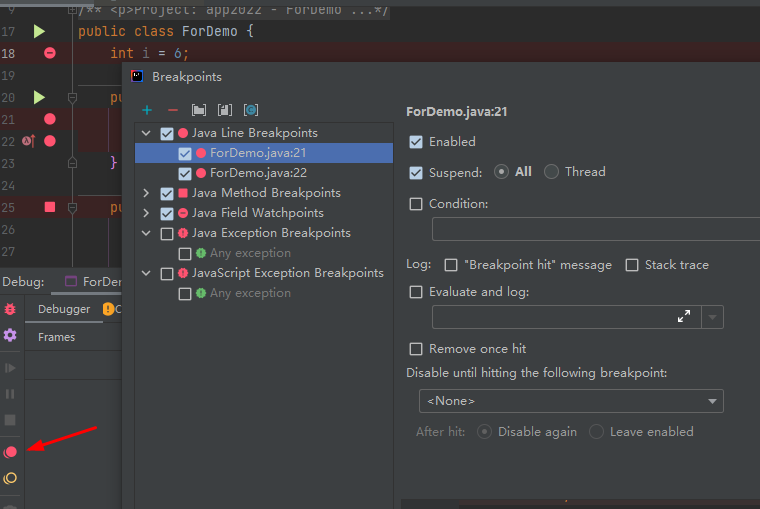Uncheck ForDemo.java:22 breakpoint checkbox

click(185, 174)
